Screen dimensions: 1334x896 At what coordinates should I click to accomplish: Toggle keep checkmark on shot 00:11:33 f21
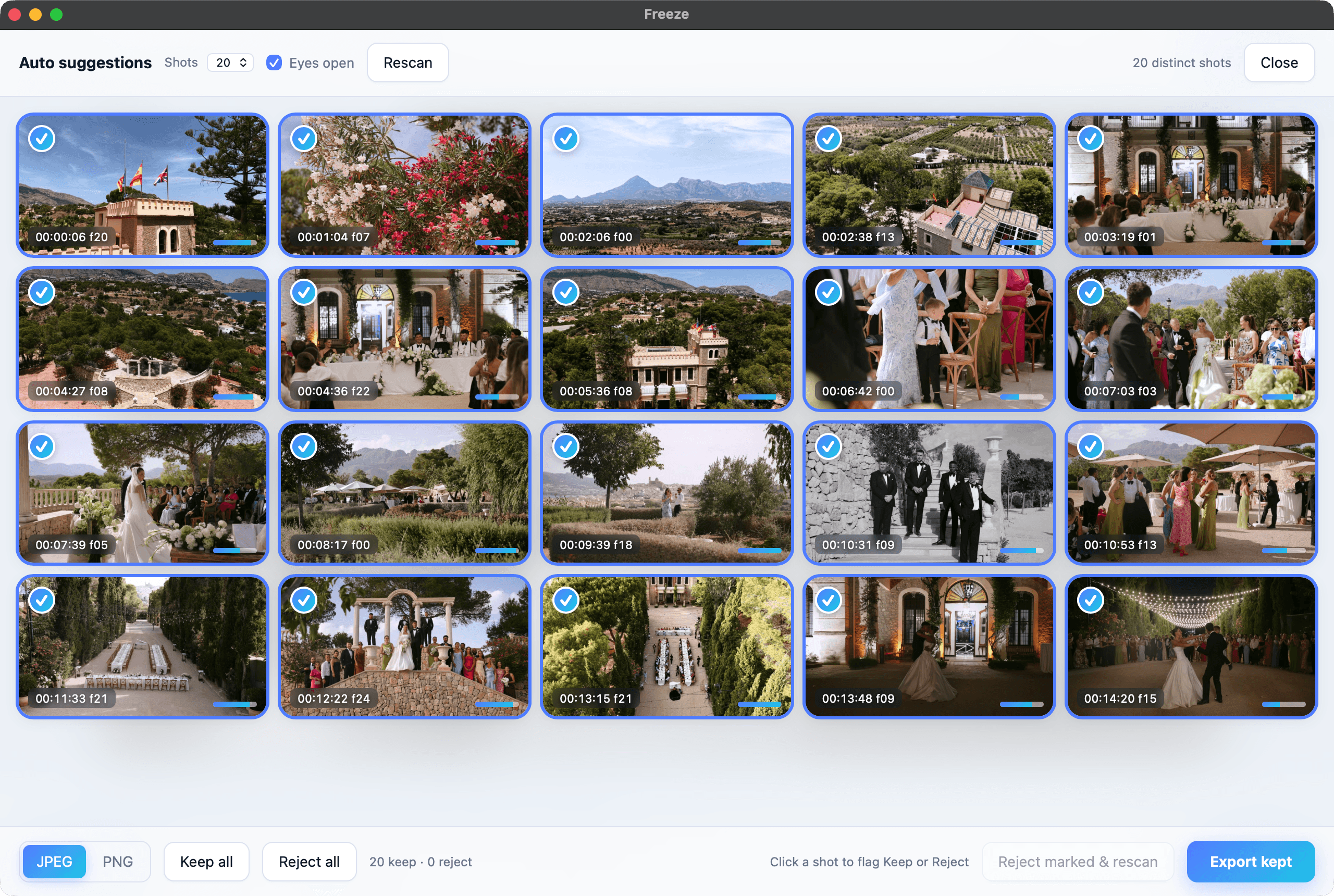tap(42, 601)
